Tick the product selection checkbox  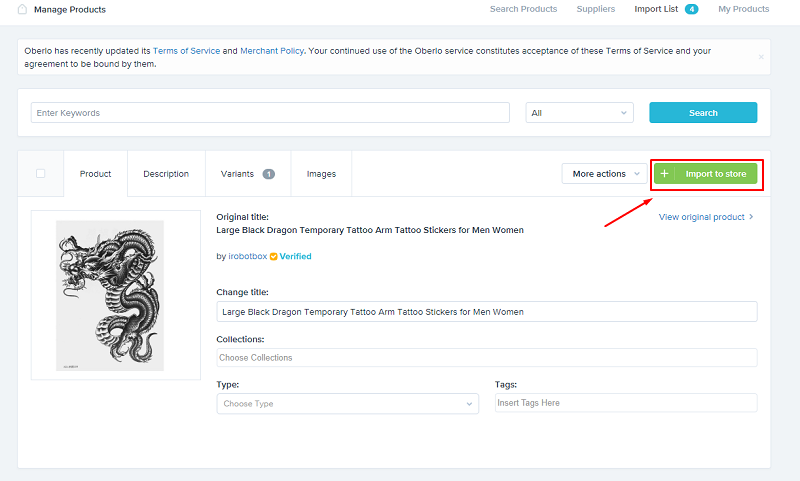click(41, 174)
